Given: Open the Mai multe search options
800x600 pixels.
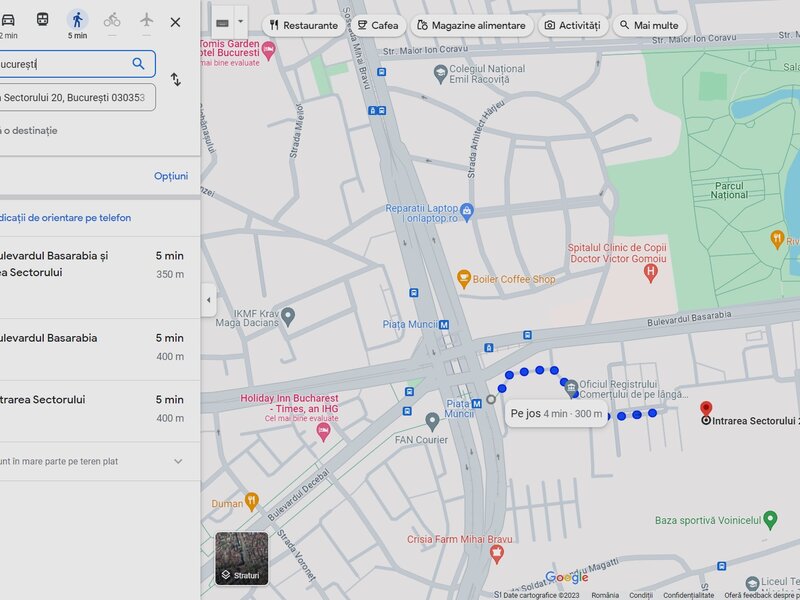Looking at the screenshot, I should pos(649,25).
